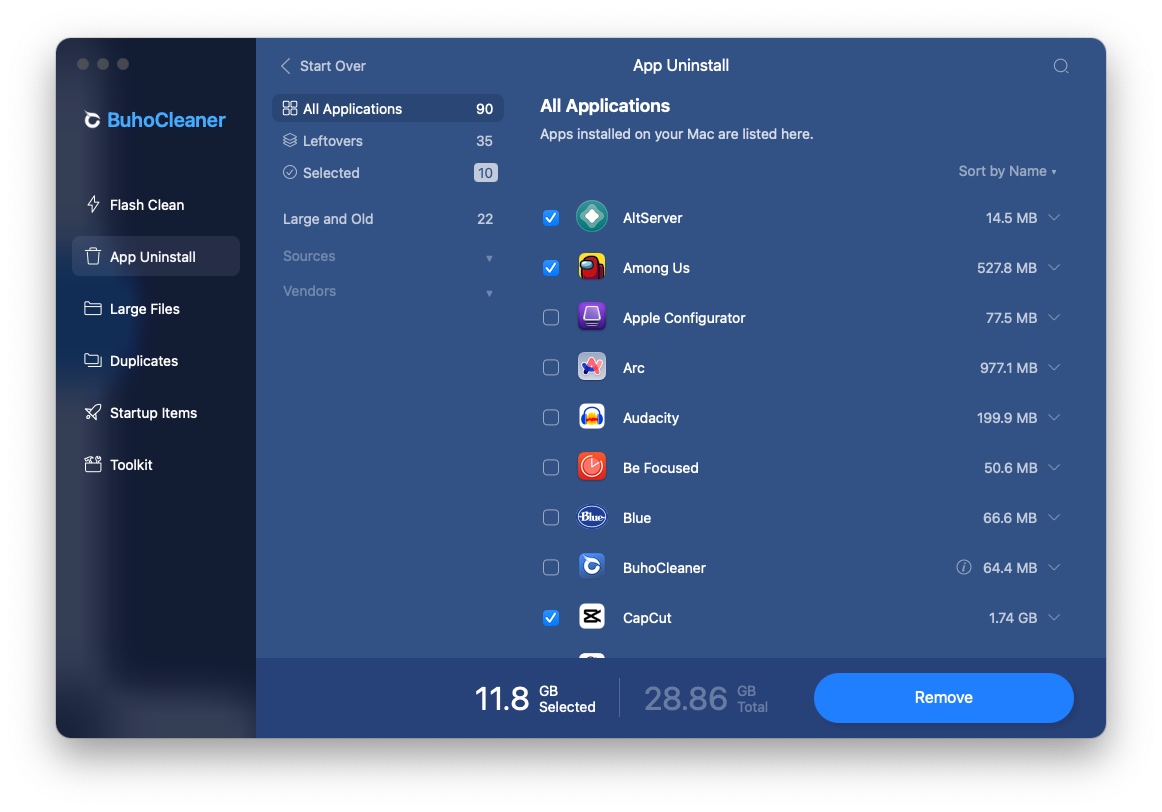Open the Duplicates section
The width and height of the screenshot is (1162, 812).
[x=156, y=360]
